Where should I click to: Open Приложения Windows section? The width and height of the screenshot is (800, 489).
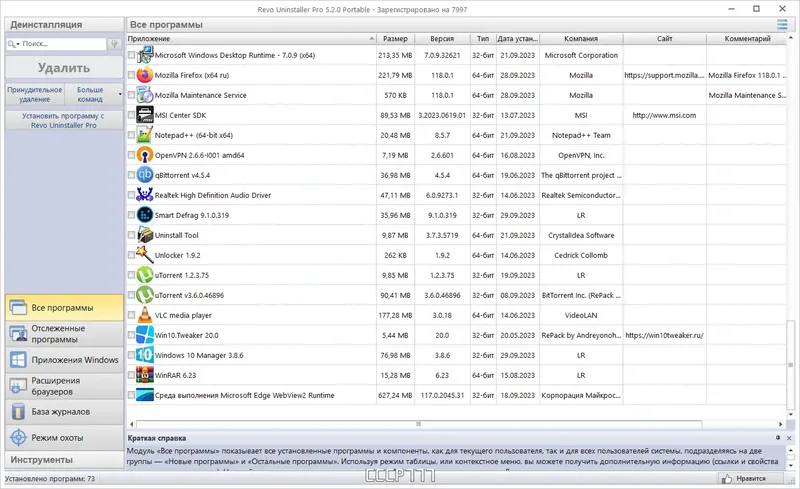point(64,360)
